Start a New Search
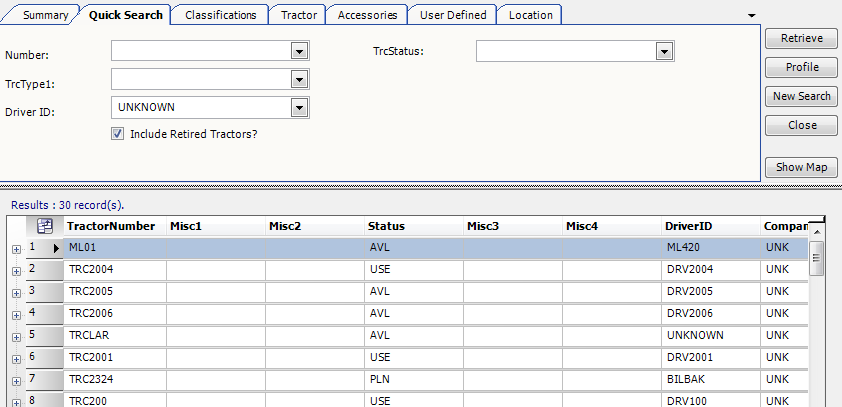 tap(801, 96)
